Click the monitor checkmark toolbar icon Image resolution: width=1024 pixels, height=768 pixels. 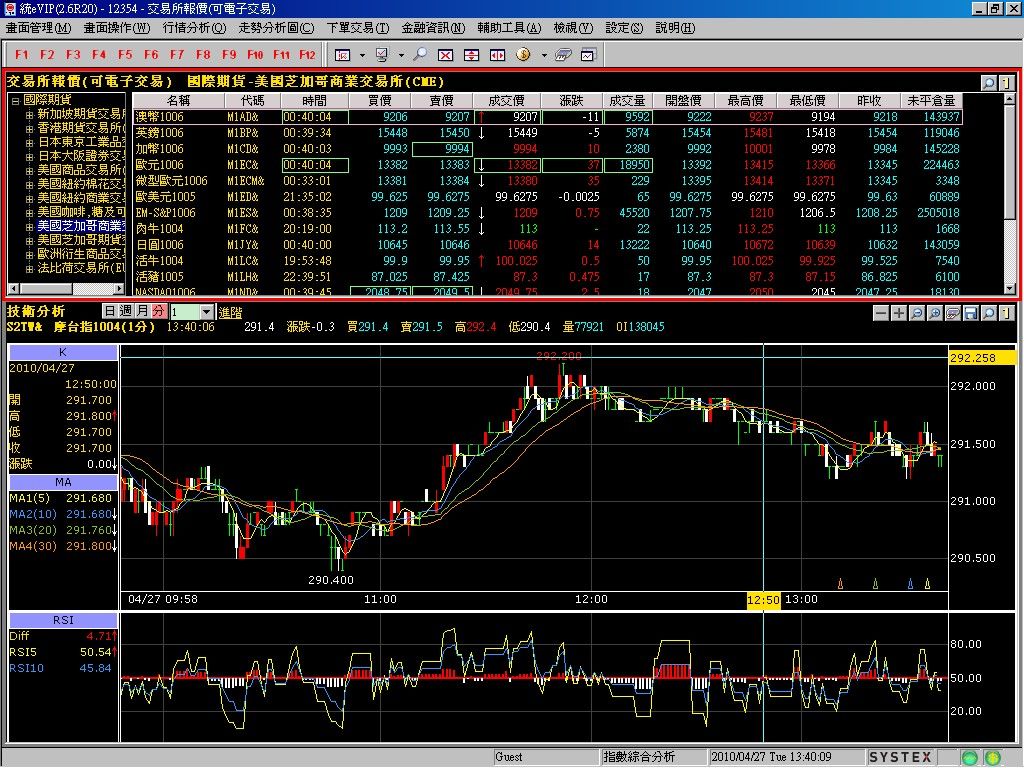(x=382, y=55)
